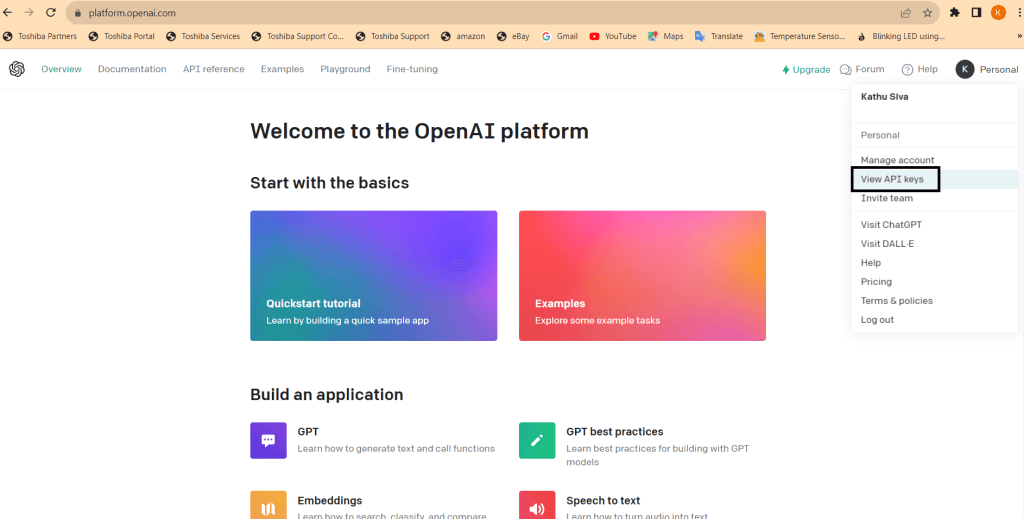
Task: Select the Overview nav tab
Action: tap(61, 69)
